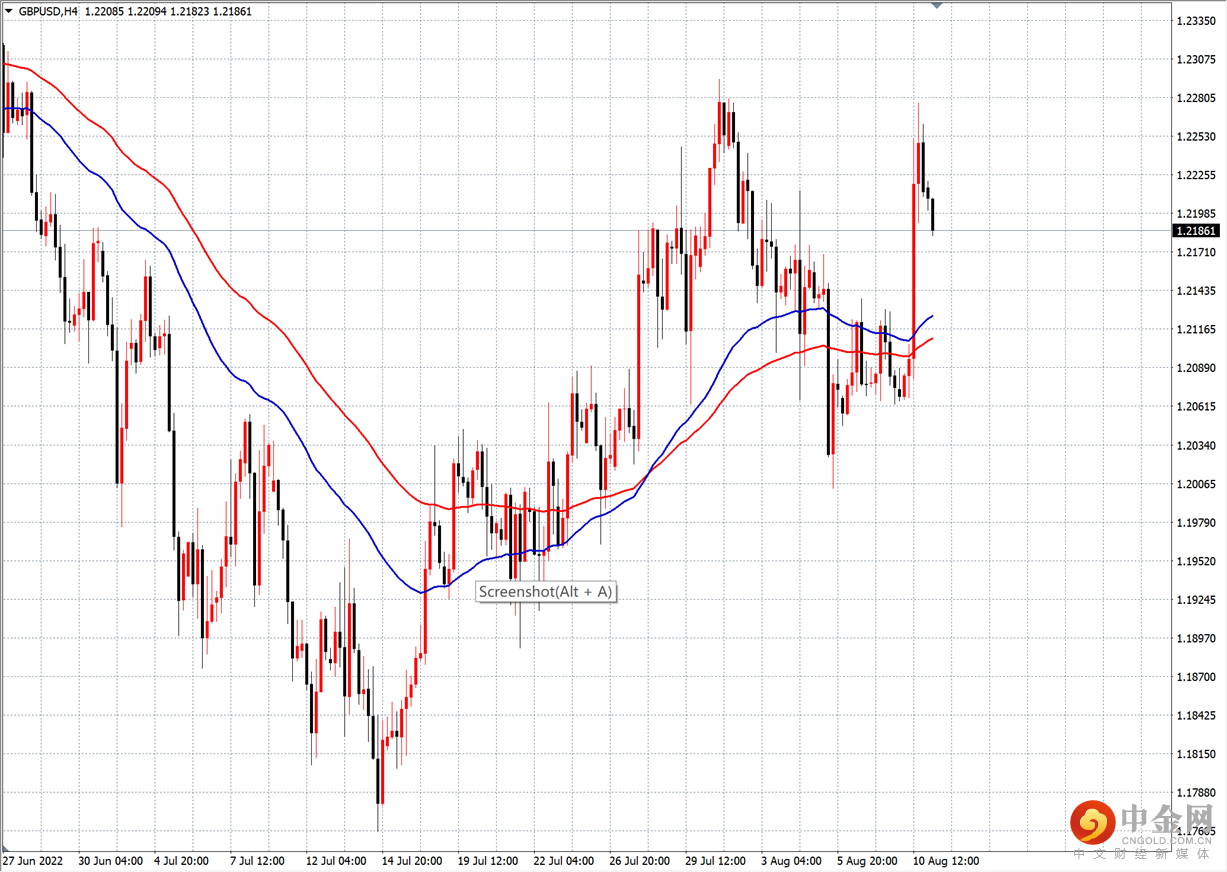Image resolution: width=1227 pixels, height=872 pixels.
Task: Click time axis label 3 Aug 04:00
Action: (791, 861)
